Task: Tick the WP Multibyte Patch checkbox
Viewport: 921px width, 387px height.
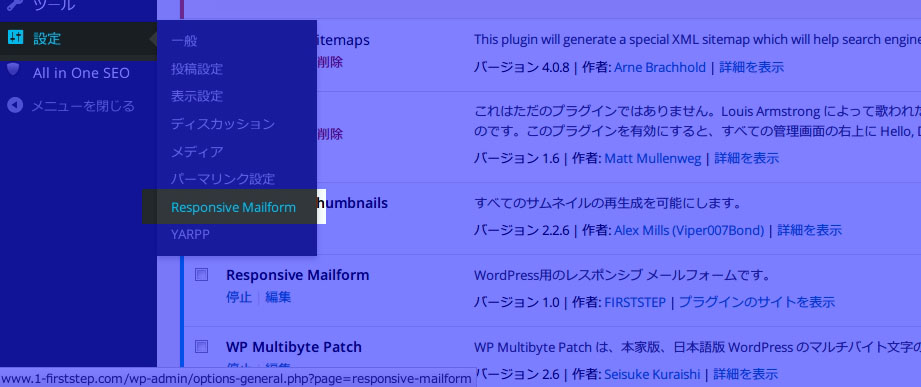Action: click(x=201, y=346)
